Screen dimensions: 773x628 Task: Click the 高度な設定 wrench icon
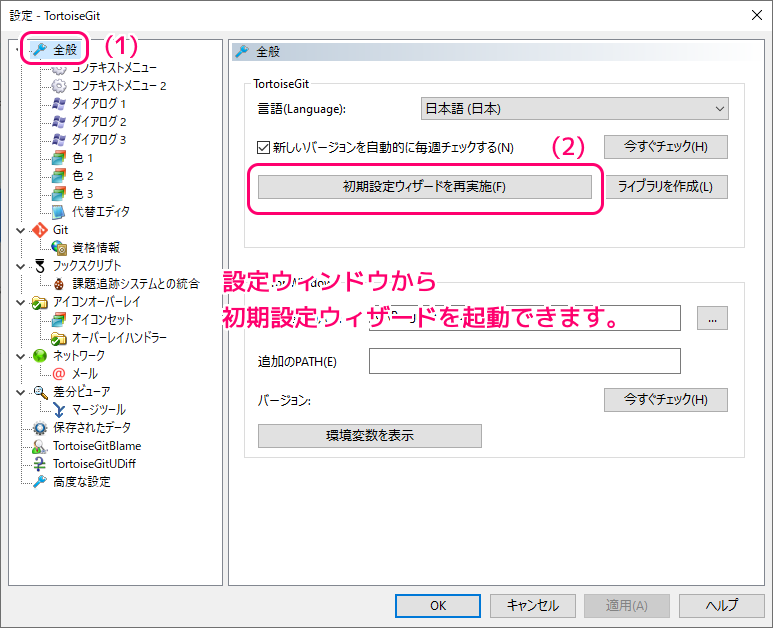(40, 482)
